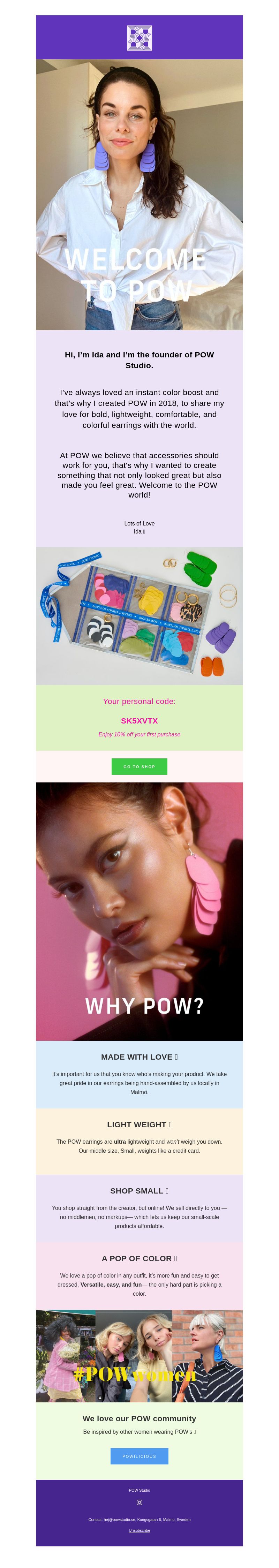Click the Unsubscribe link
The image size is (279, 1568).
pyautogui.click(x=139, y=1530)
